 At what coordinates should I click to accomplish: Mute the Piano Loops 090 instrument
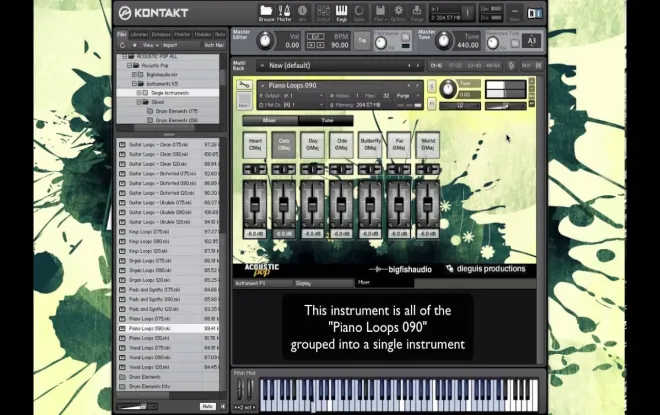pyautogui.click(x=431, y=104)
